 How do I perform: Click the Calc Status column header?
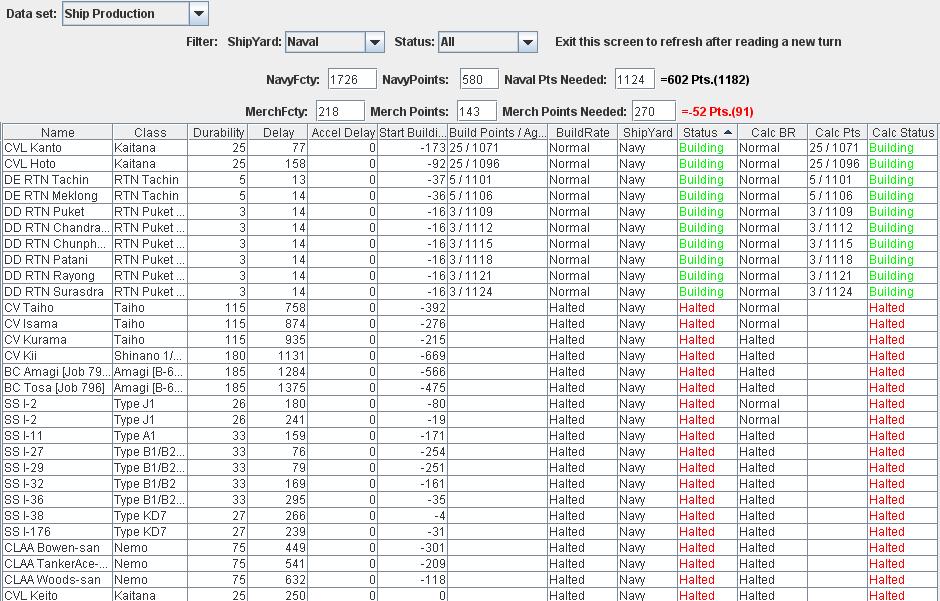(903, 132)
